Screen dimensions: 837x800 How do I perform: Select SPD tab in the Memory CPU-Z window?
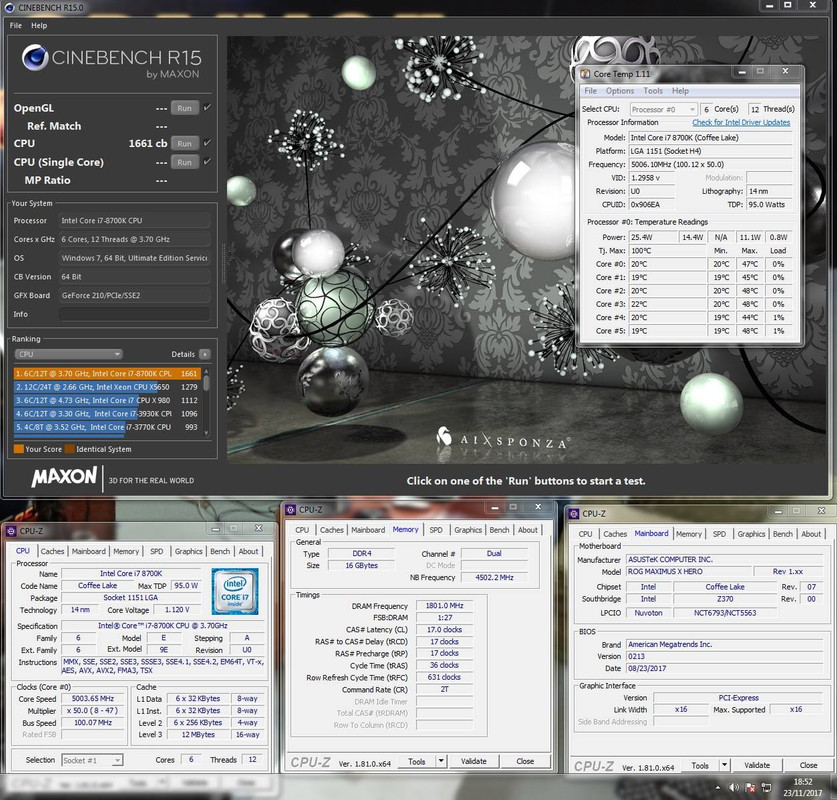tap(436, 530)
